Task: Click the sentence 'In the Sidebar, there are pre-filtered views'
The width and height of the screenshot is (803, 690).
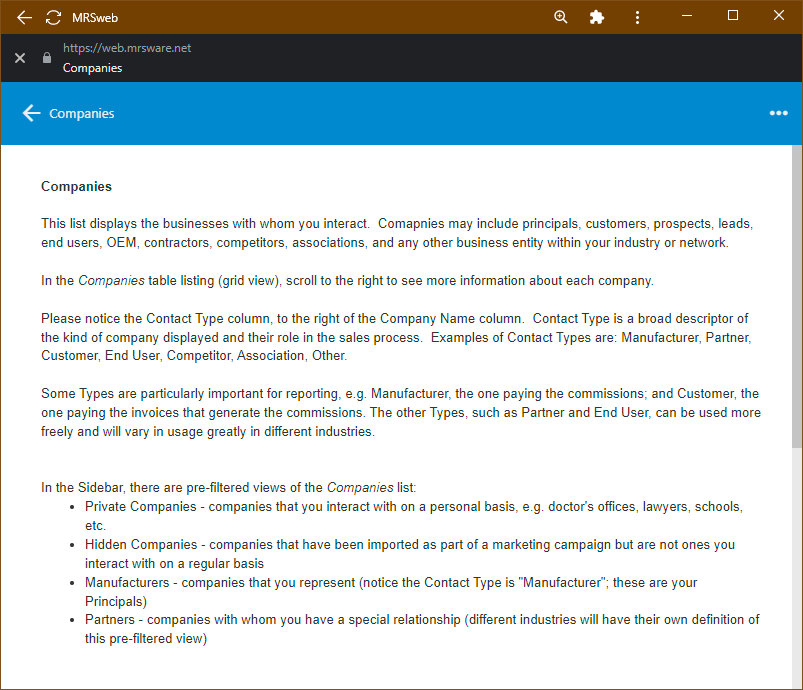Action: tap(228, 487)
